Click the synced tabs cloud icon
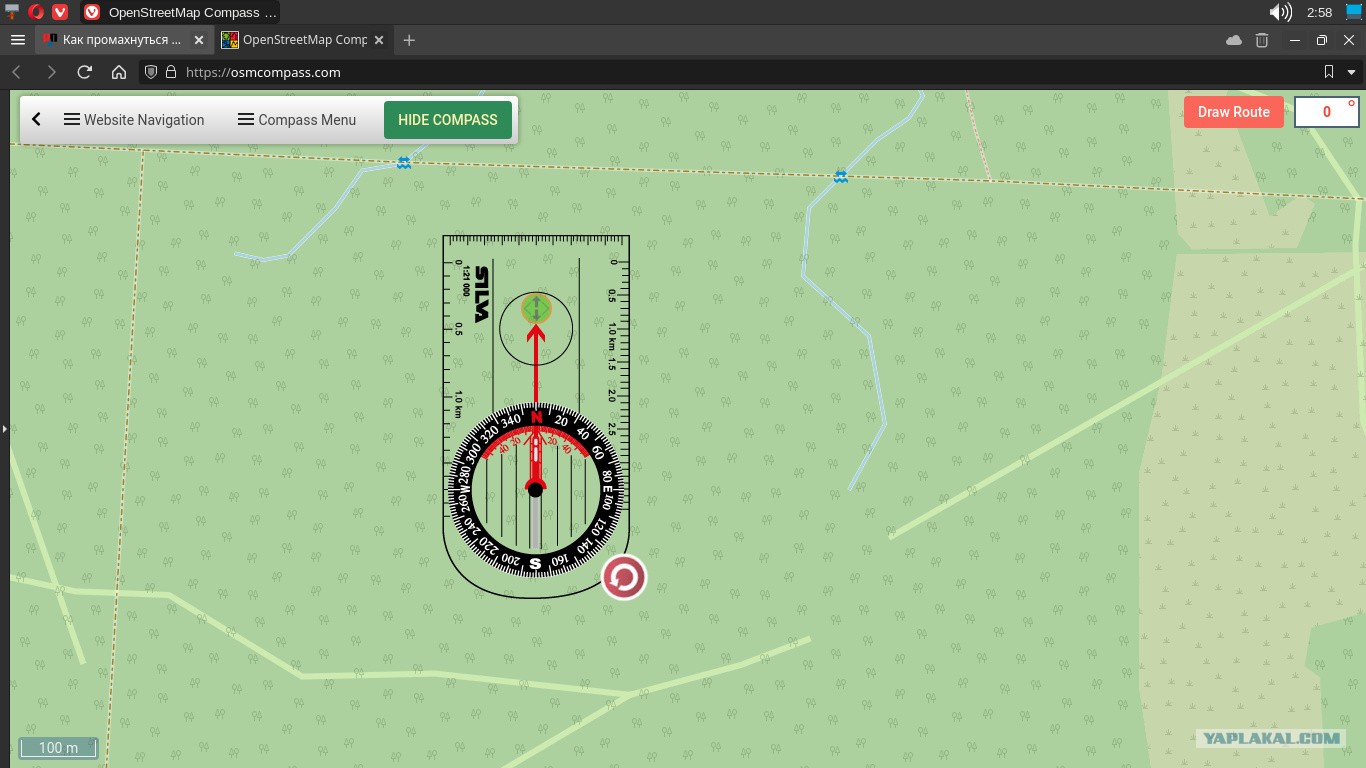Viewport: 1366px width, 768px height. click(1234, 40)
